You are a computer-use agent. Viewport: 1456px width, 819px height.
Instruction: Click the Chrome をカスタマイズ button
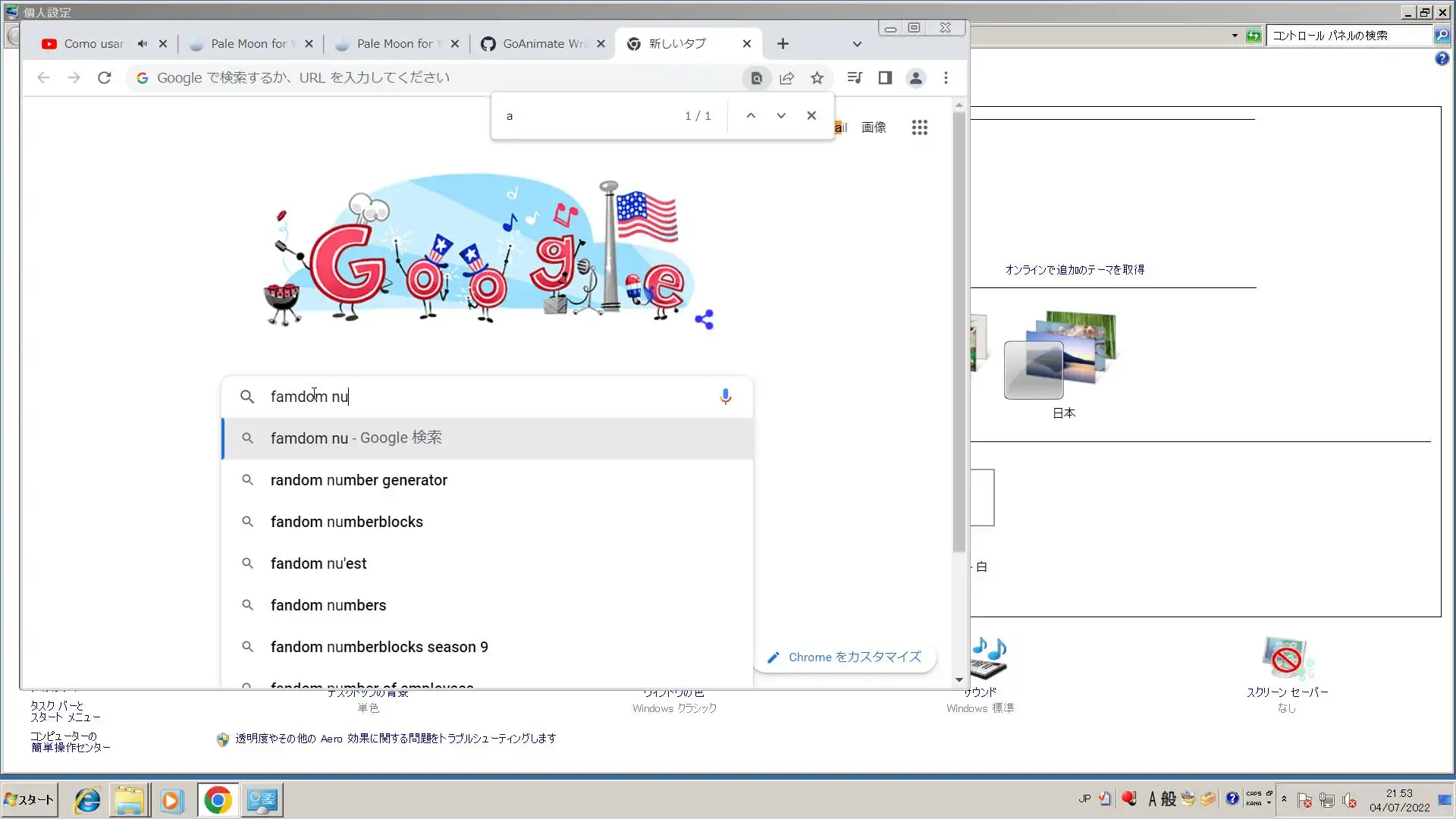pyautogui.click(x=845, y=657)
